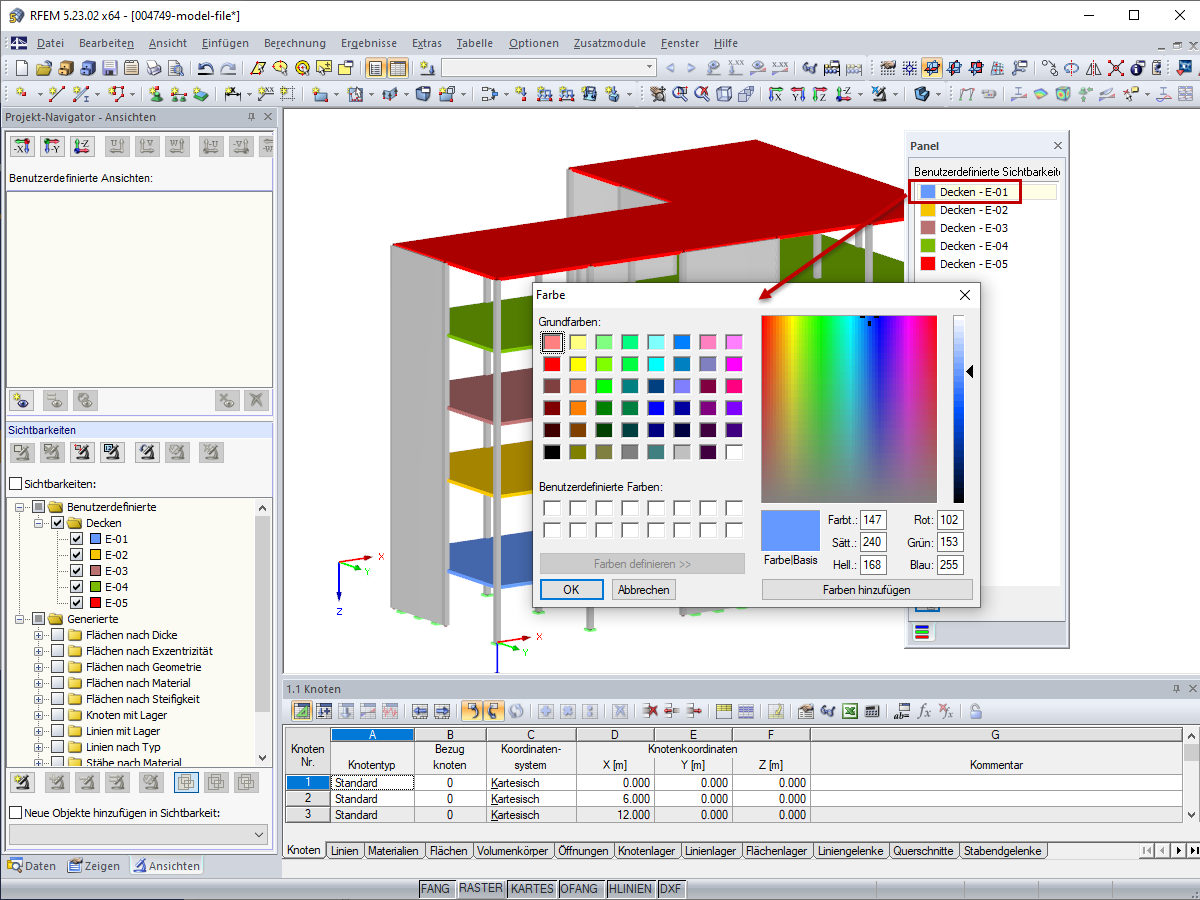
Task: Select Decken - E-03 in the Panel list
Action: coord(974,228)
